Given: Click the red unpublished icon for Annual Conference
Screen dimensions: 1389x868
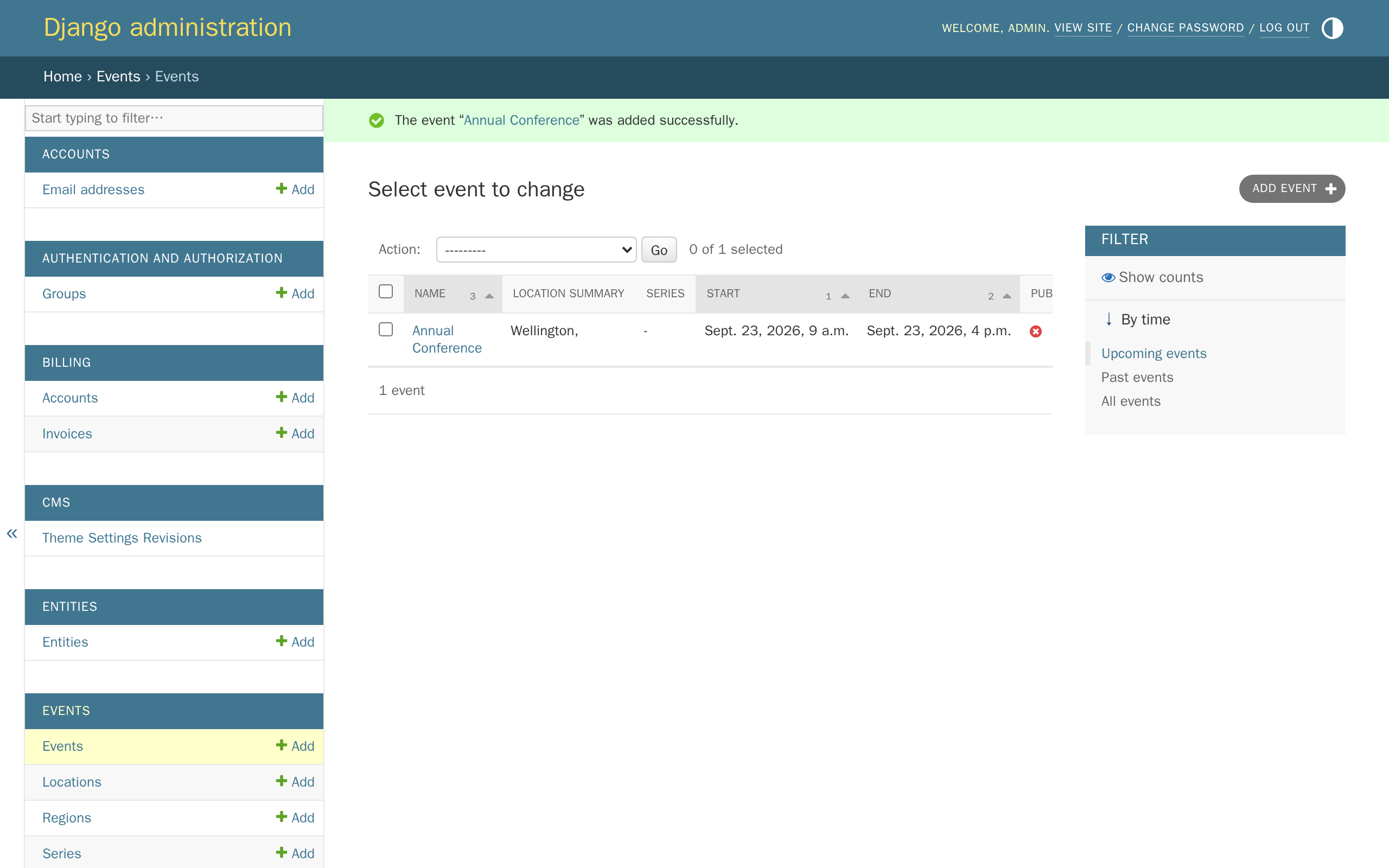Looking at the screenshot, I should (x=1035, y=331).
